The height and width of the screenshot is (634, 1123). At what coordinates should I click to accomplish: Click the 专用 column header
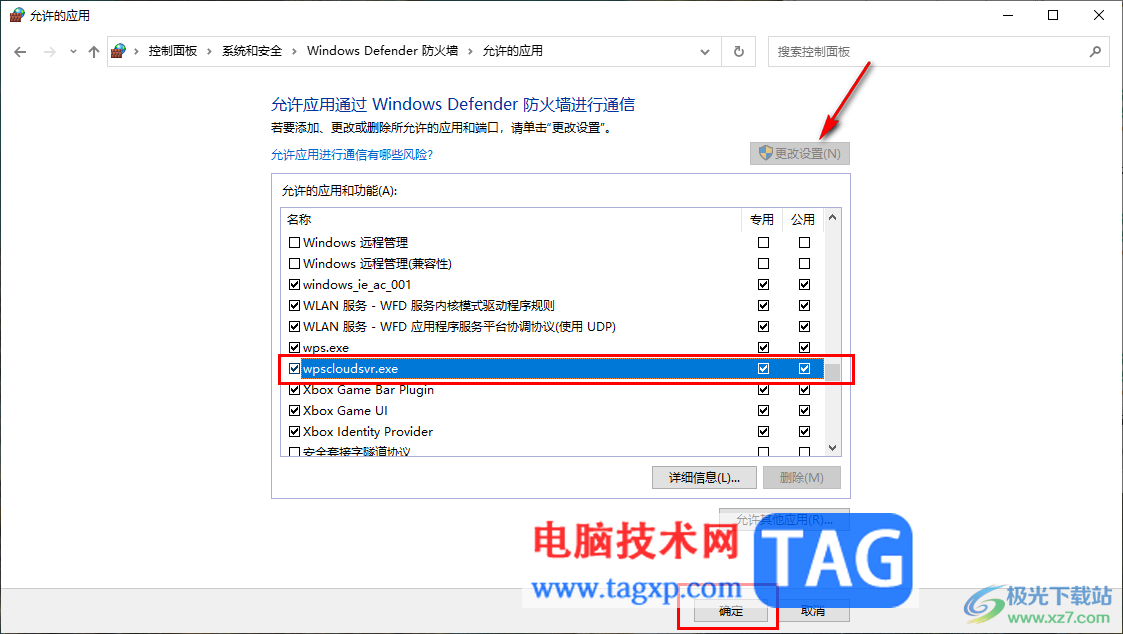pyautogui.click(x=762, y=219)
